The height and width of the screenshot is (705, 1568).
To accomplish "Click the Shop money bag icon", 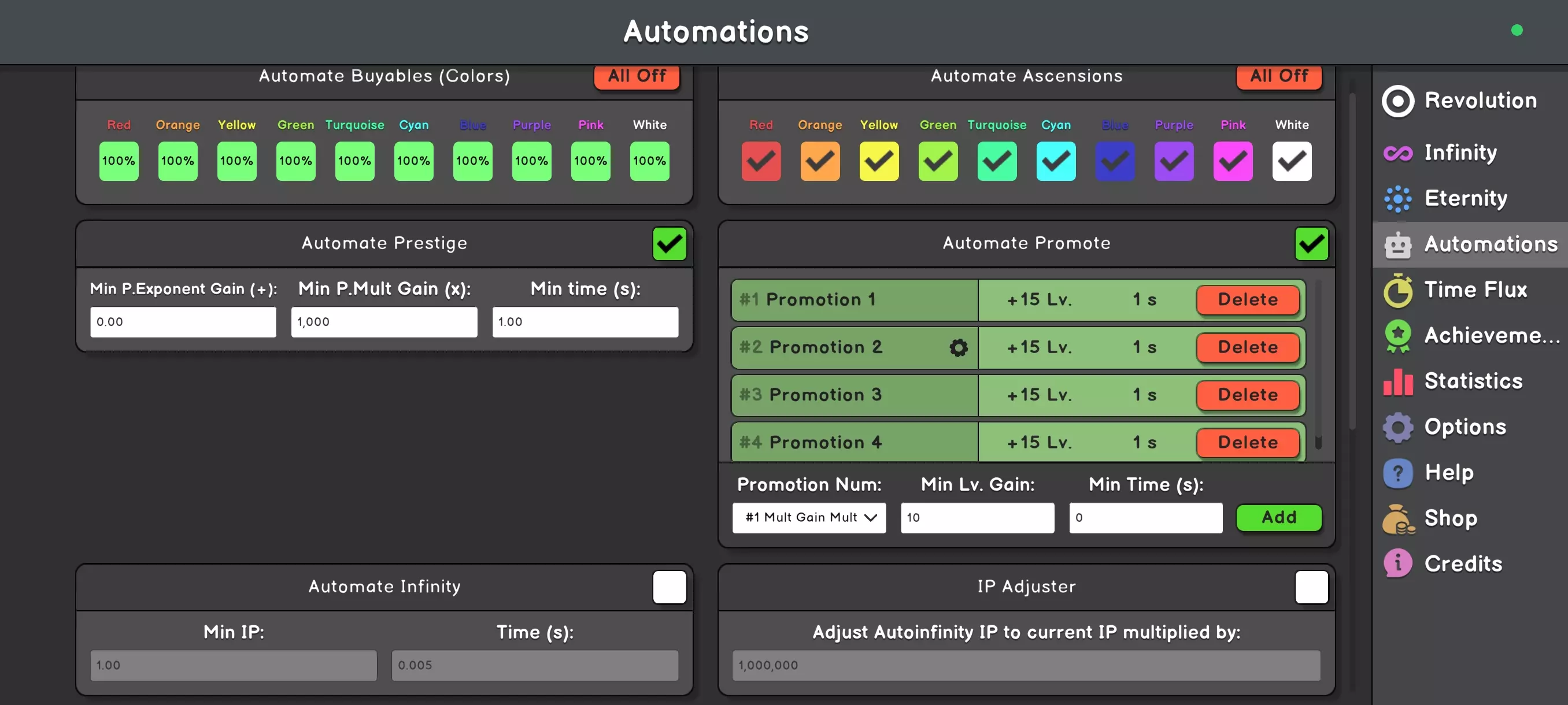I will point(1397,519).
